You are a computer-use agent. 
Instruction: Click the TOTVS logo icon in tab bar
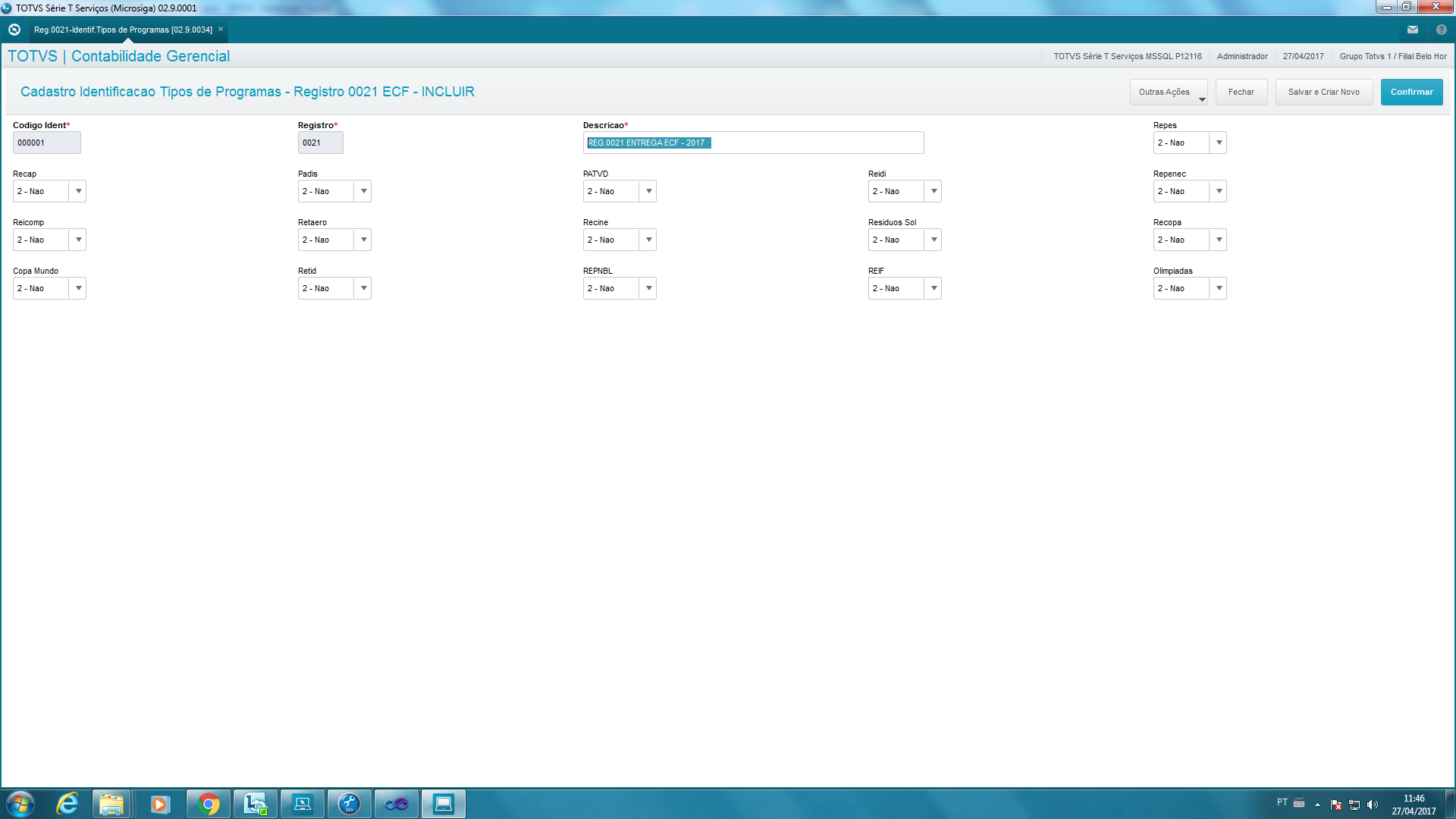tap(14, 30)
